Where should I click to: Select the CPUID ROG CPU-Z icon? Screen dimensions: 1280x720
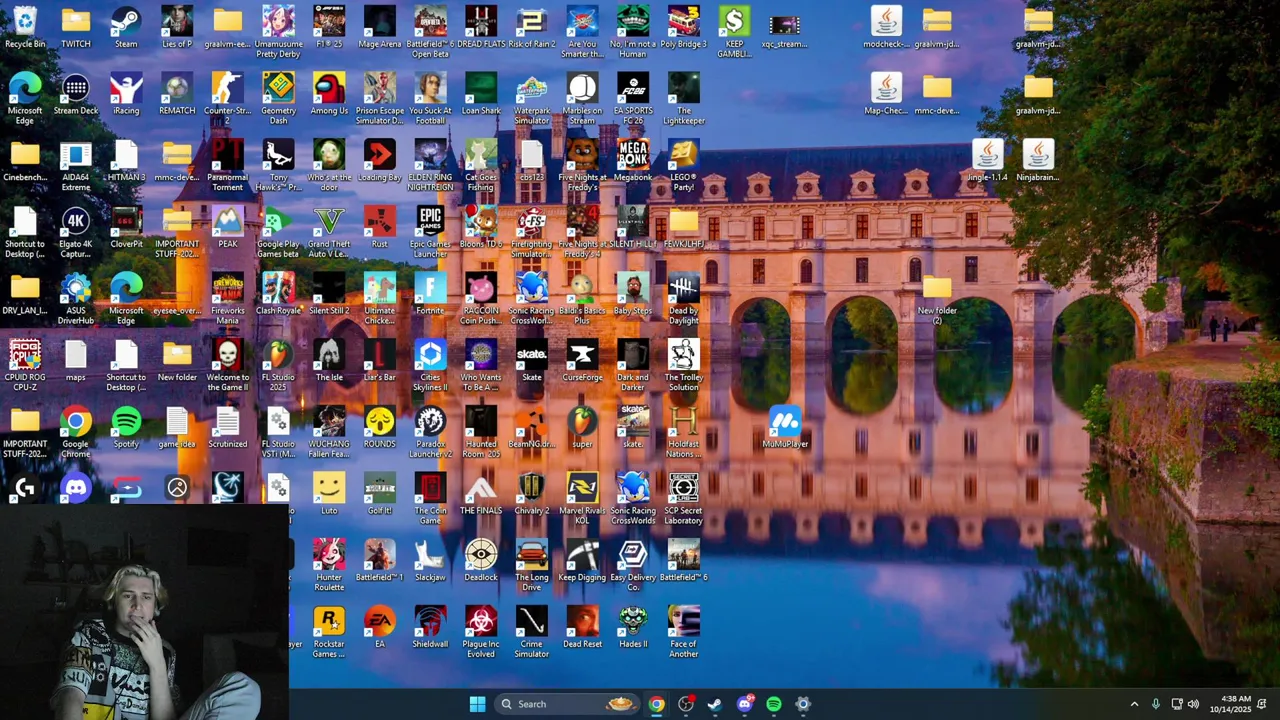(x=25, y=365)
